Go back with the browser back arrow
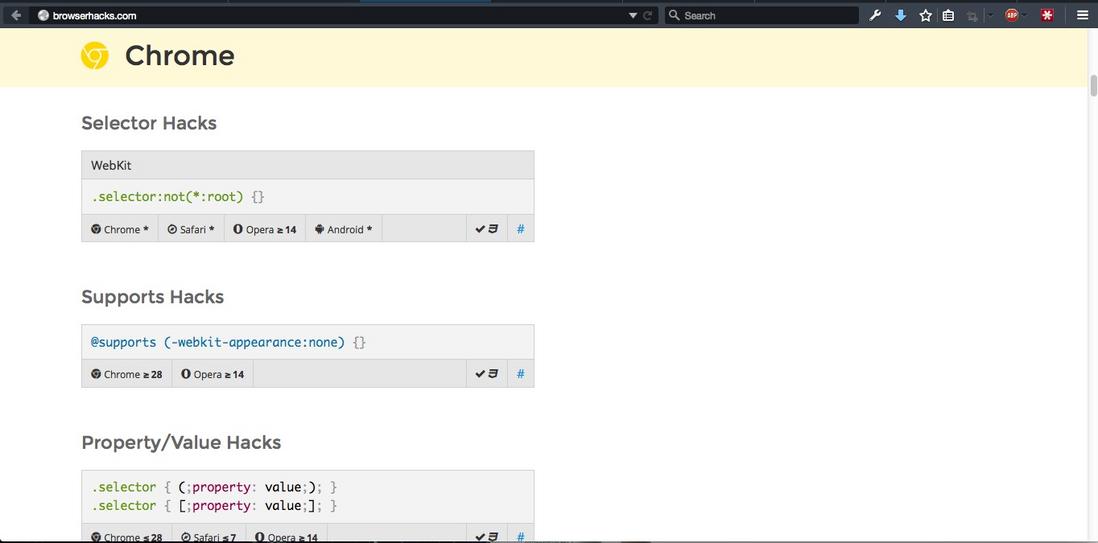 16,15
